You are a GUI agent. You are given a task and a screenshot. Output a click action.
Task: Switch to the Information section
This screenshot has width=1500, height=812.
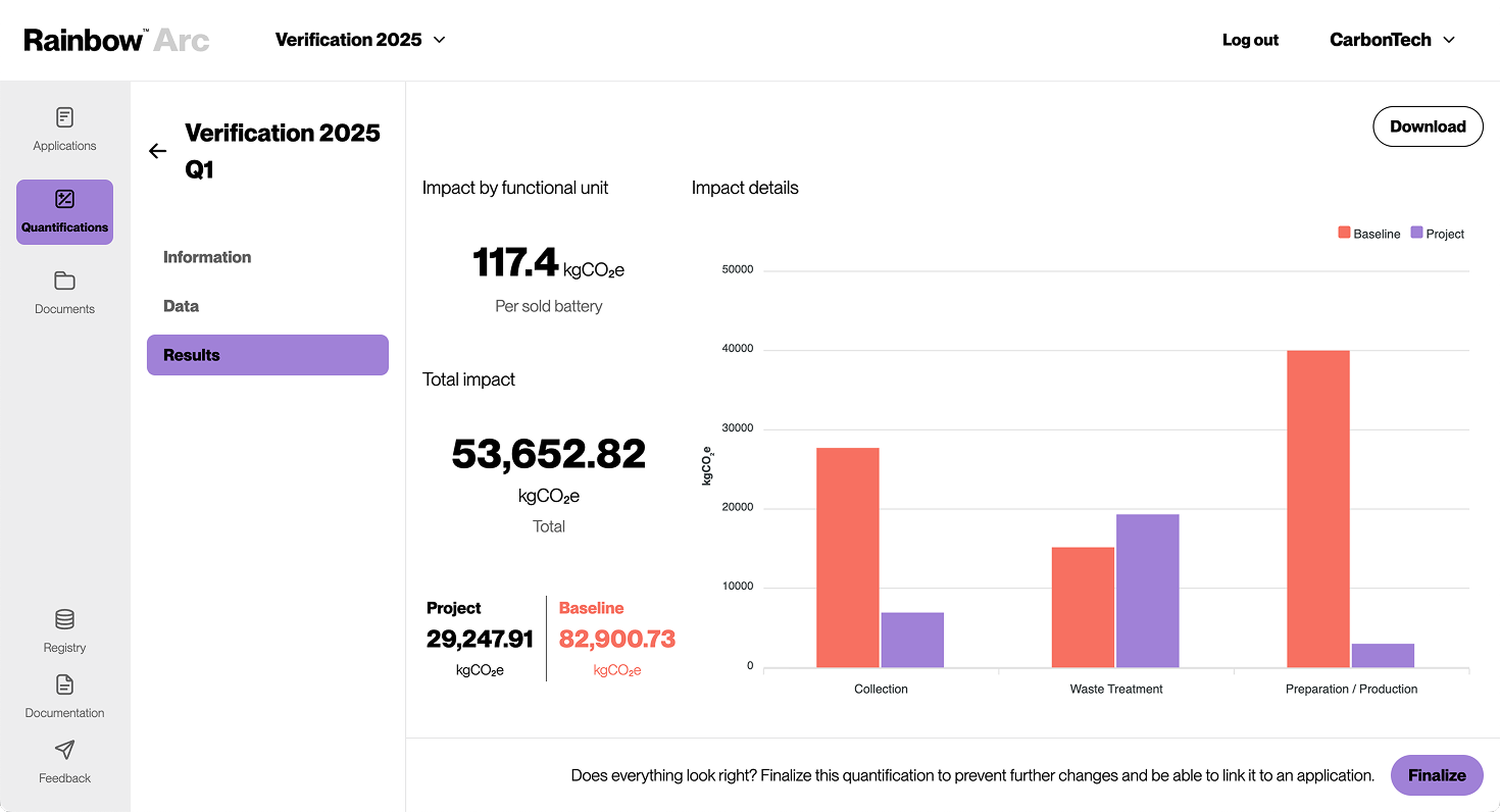pyautogui.click(x=207, y=257)
